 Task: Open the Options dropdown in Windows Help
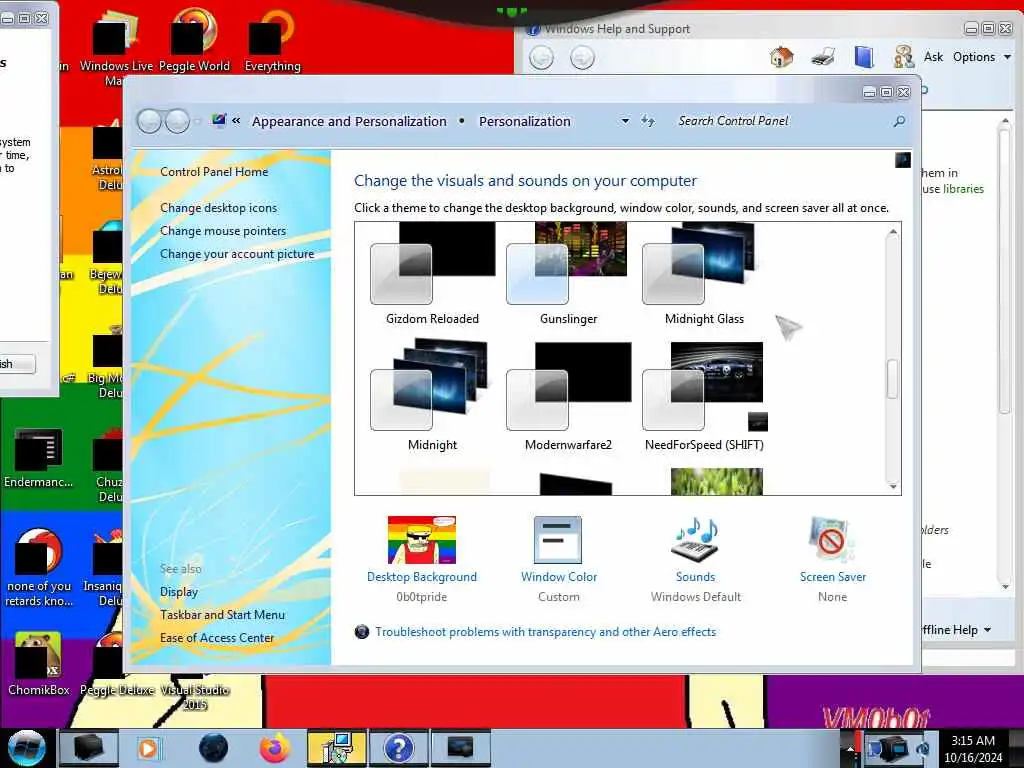point(982,57)
